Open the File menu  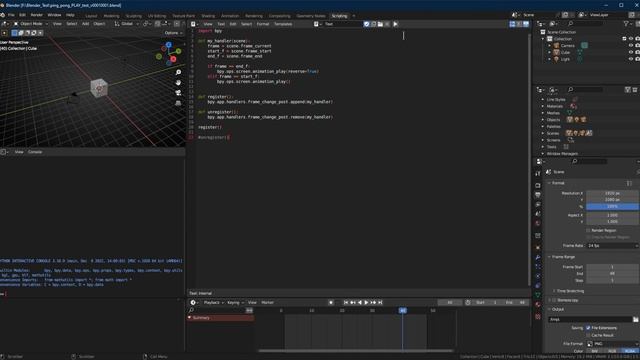pyautogui.click(x=11, y=15)
